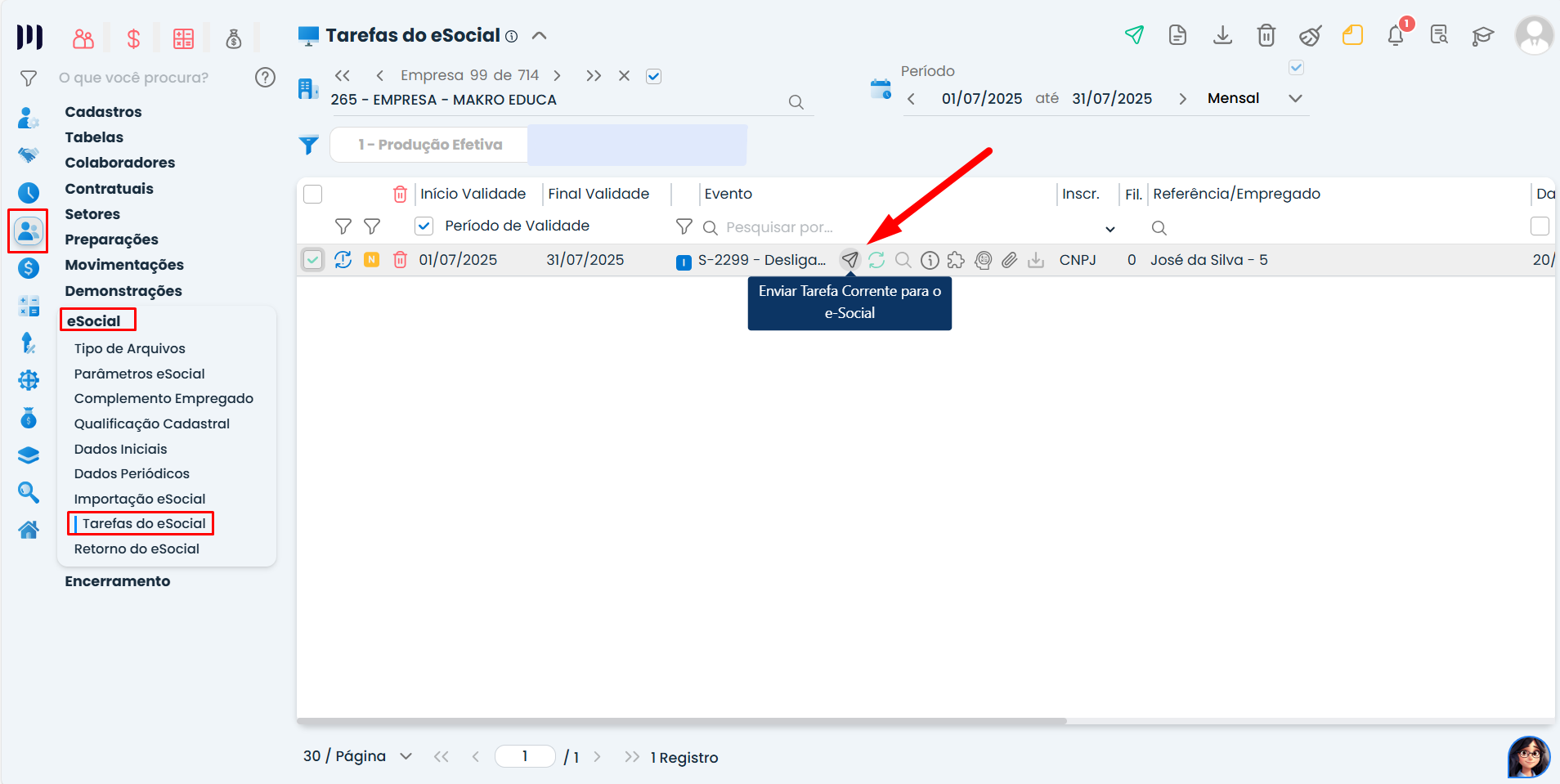Toggle the checkbox under the Da column
1560x784 pixels.
[x=1540, y=226]
